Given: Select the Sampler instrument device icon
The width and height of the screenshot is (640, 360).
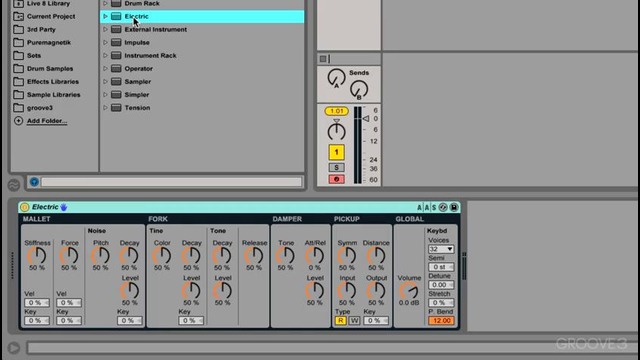Looking at the screenshot, I should pyautogui.click(x=116, y=82).
